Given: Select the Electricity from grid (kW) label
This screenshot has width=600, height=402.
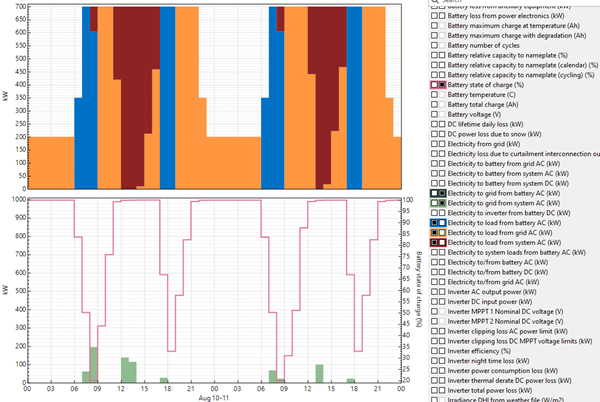Looking at the screenshot, I should point(490,143).
